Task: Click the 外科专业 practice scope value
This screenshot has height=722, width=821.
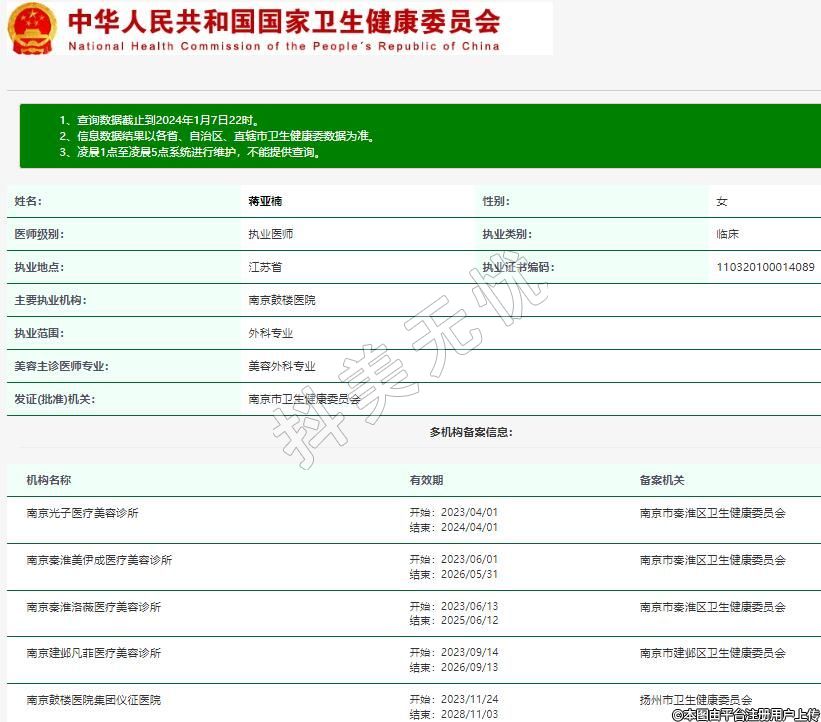Action: [x=270, y=333]
